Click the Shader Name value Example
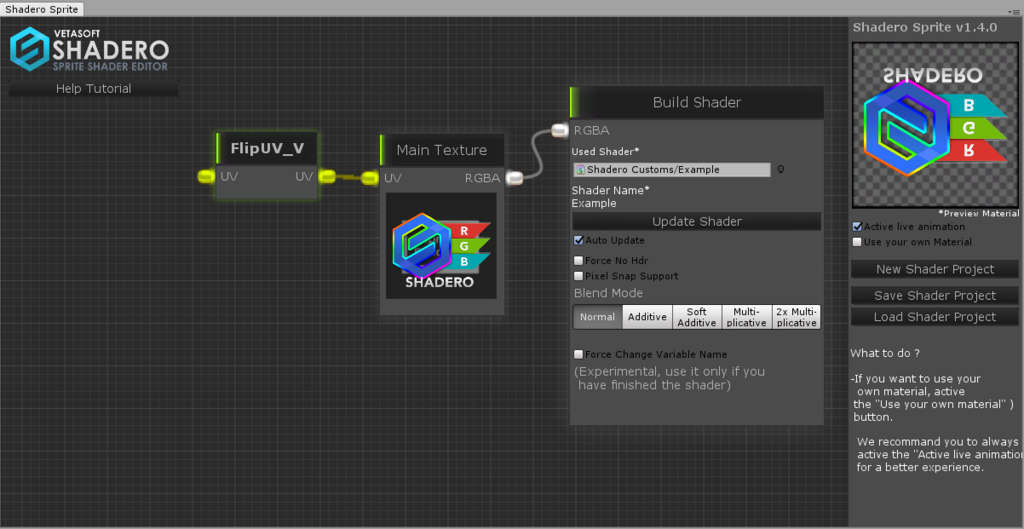 click(594, 203)
